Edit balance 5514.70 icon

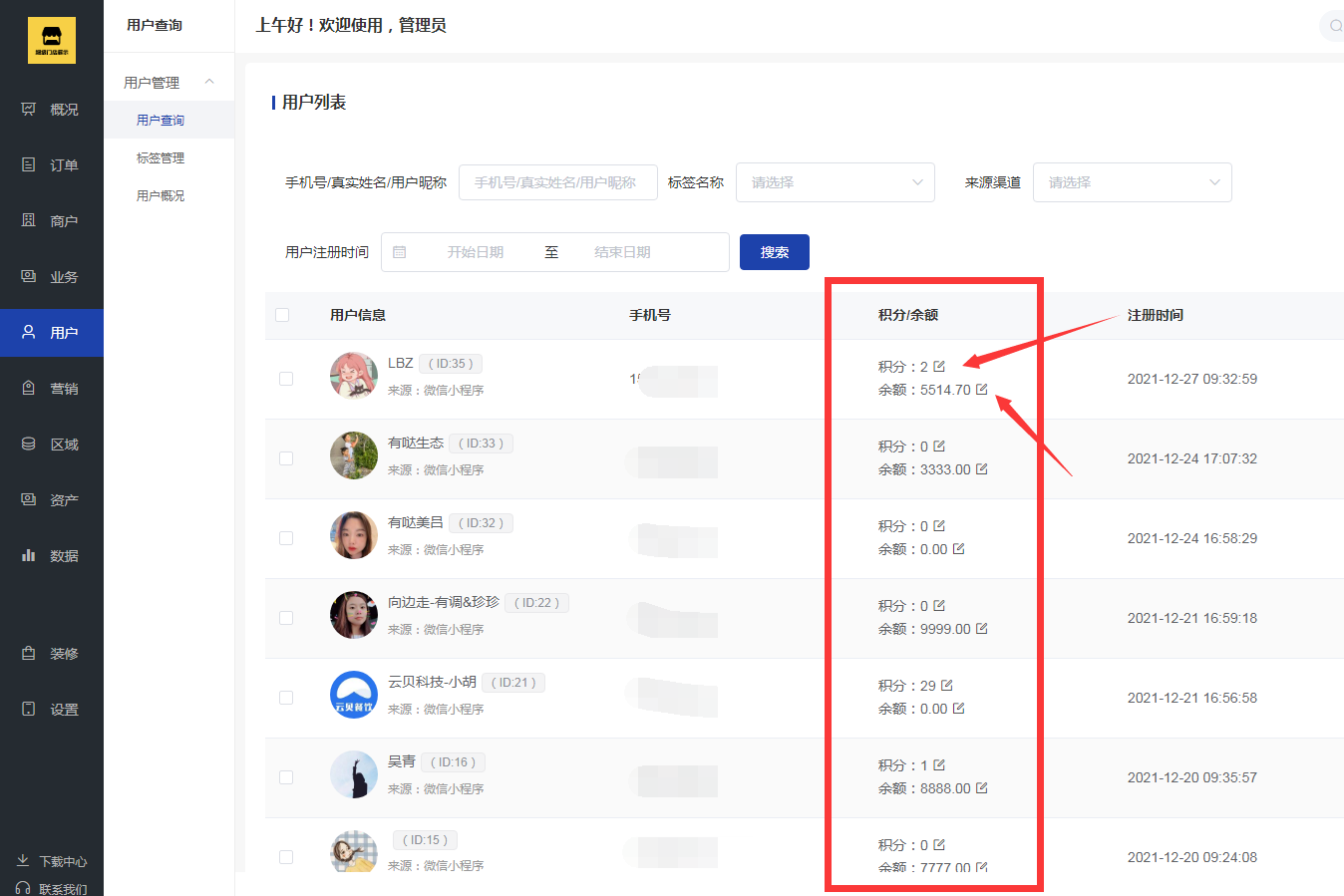click(x=982, y=389)
